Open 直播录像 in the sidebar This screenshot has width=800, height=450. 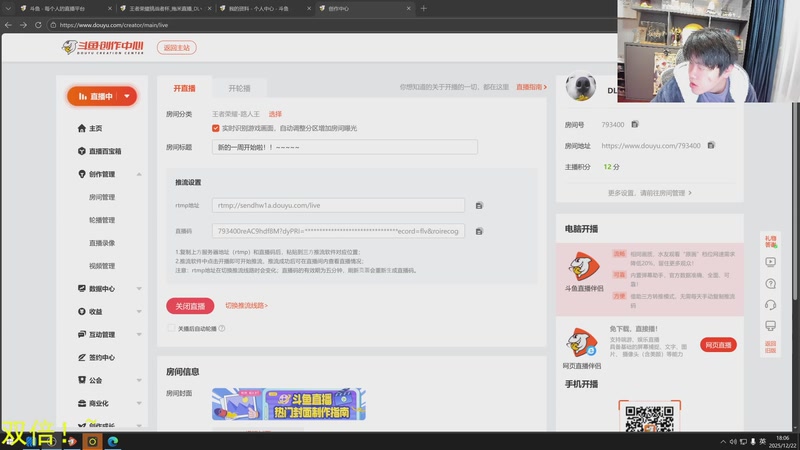click(x=102, y=243)
